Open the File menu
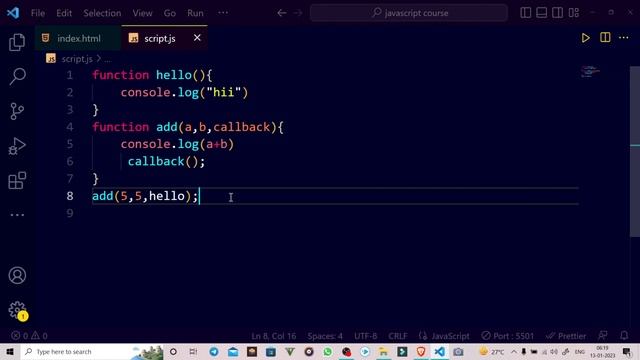Viewport: 640px width, 360px height. [x=38, y=13]
